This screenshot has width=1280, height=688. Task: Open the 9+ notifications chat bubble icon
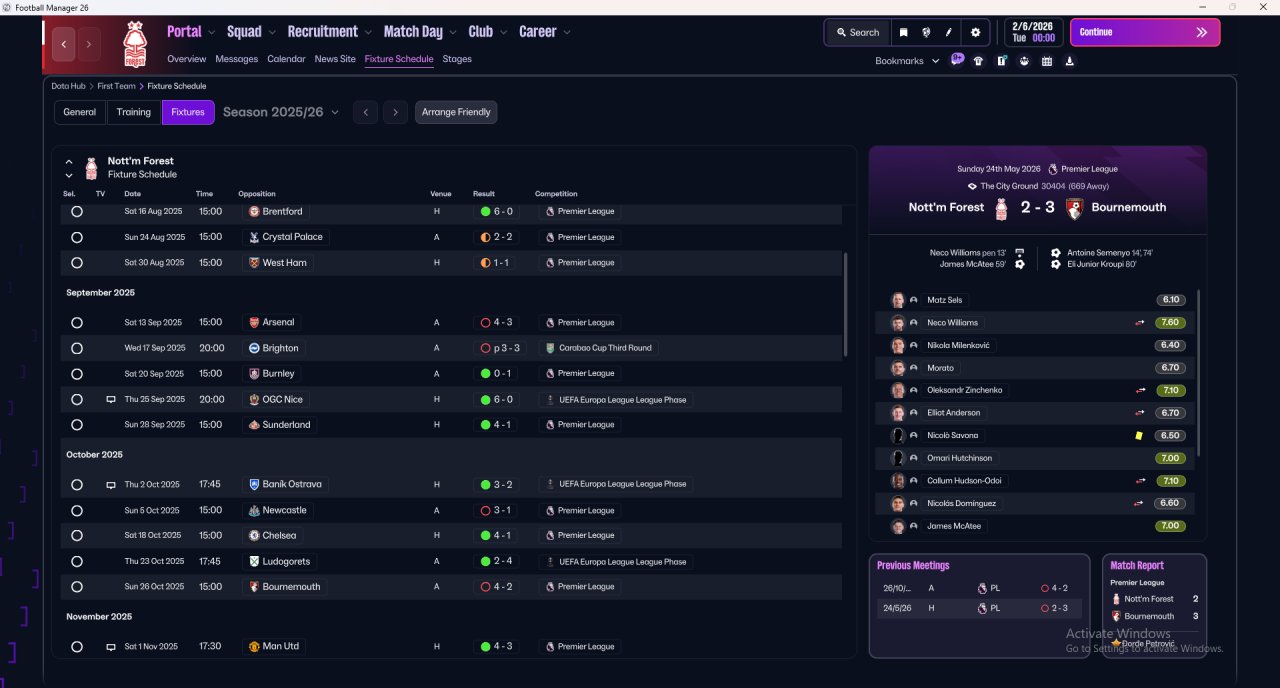[957, 60]
